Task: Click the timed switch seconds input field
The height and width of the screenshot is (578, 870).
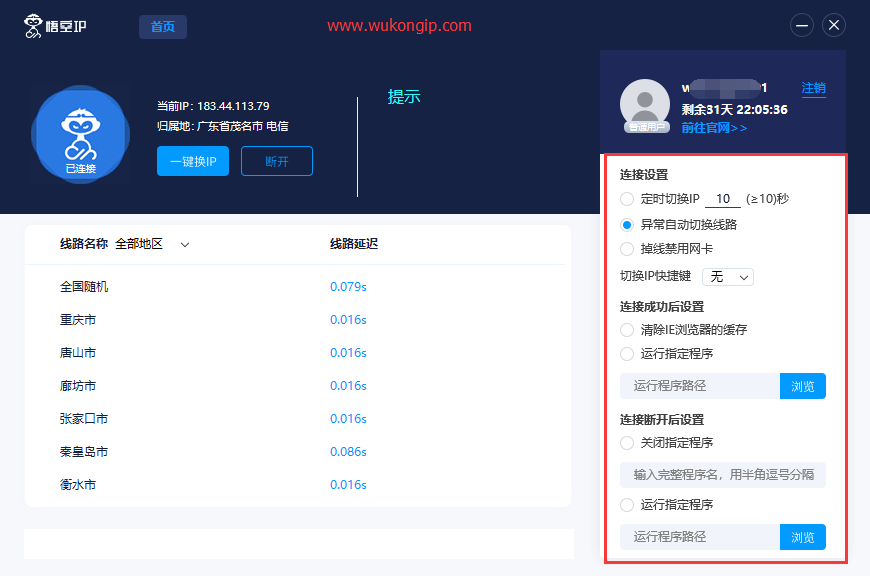Action: coord(722,199)
